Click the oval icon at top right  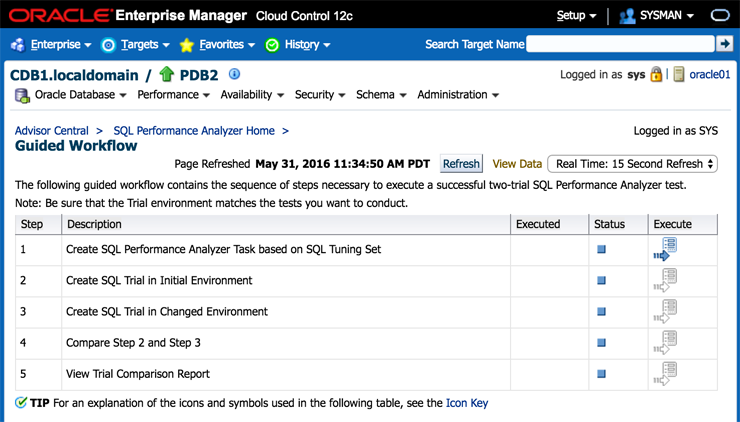click(720, 16)
